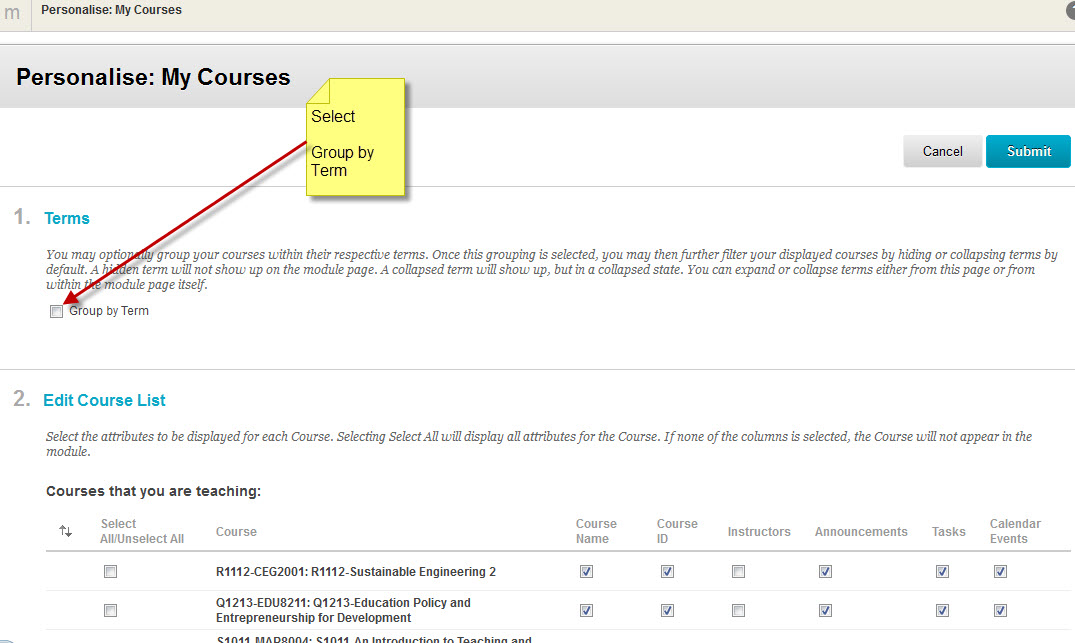Enable Instructors for R1112-Sustainable Engineering 2

click(738, 572)
